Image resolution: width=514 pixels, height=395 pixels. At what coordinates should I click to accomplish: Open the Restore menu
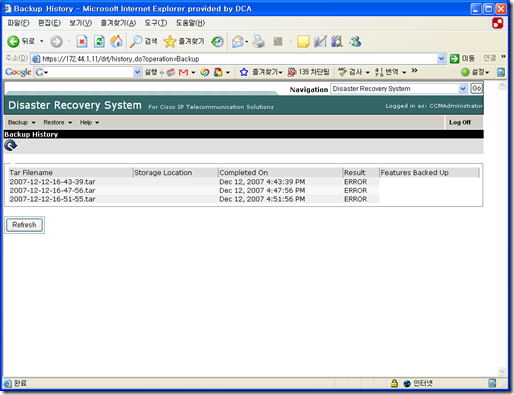click(x=57, y=123)
